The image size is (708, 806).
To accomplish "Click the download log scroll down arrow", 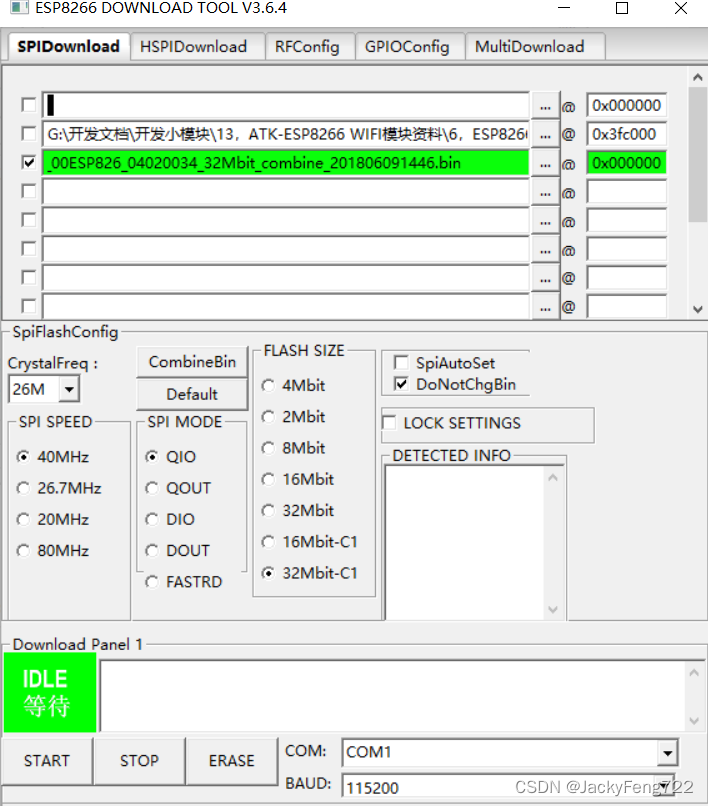I will point(694,721).
